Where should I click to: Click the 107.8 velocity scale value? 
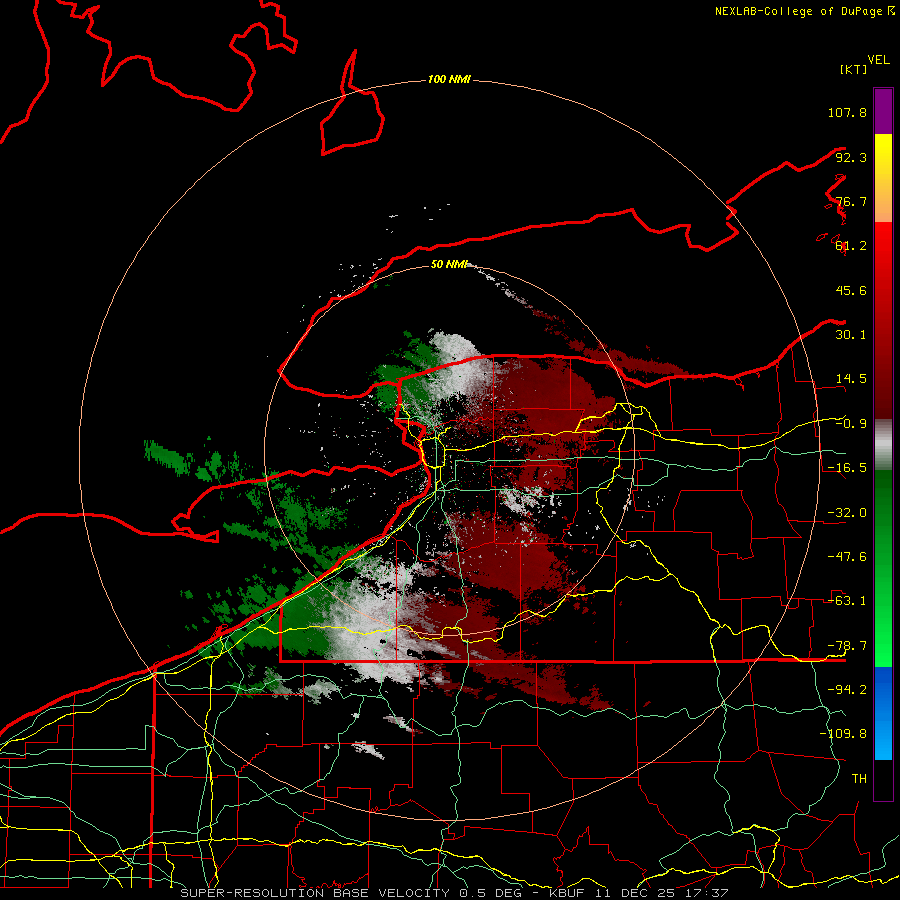pyautogui.click(x=847, y=112)
